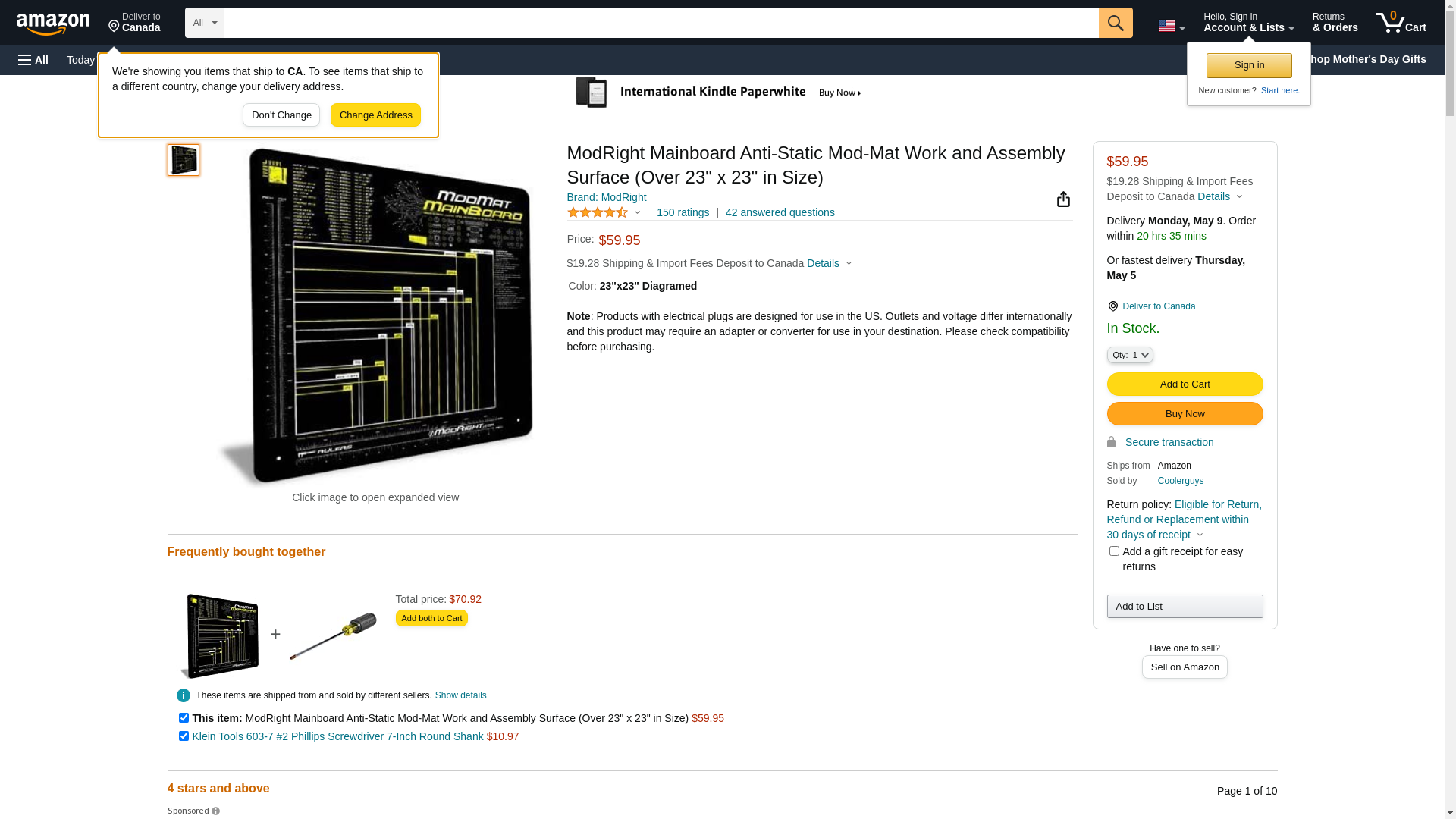
Task: Click the Change Address button
Action: point(375,115)
